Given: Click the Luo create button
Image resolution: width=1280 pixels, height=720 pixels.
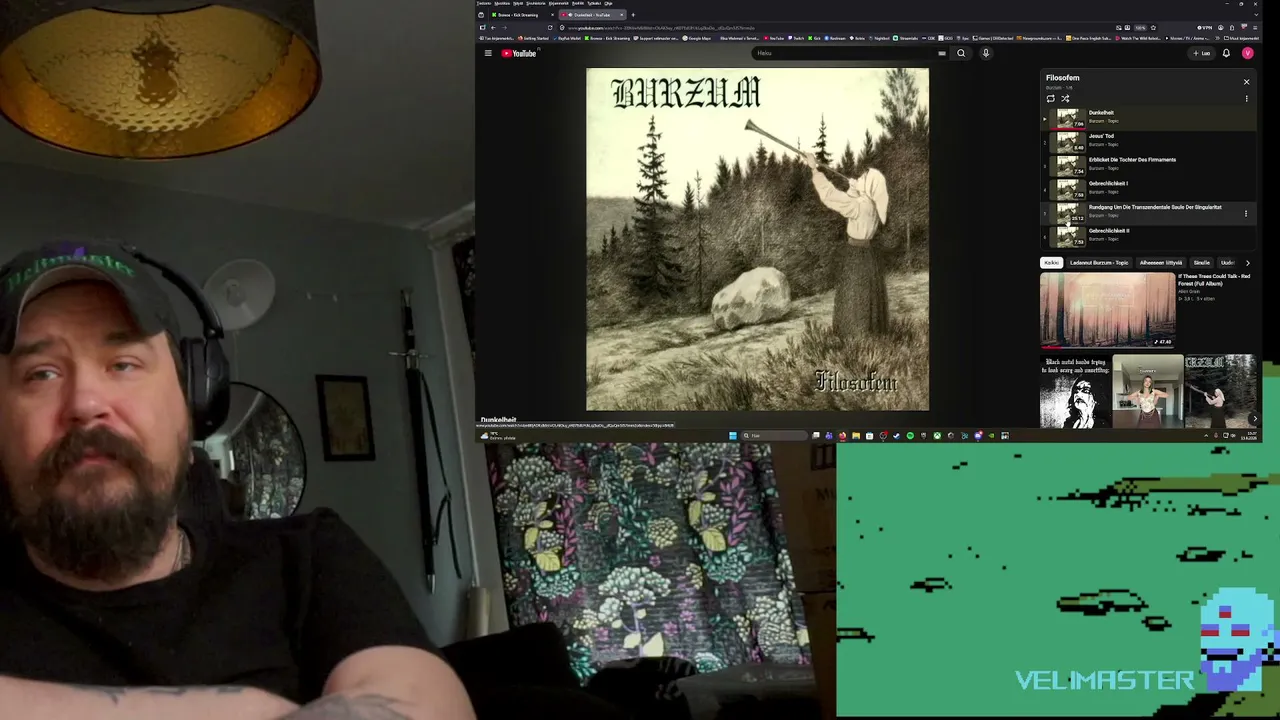Looking at the screenshot, I should (x=1203, y=53).
